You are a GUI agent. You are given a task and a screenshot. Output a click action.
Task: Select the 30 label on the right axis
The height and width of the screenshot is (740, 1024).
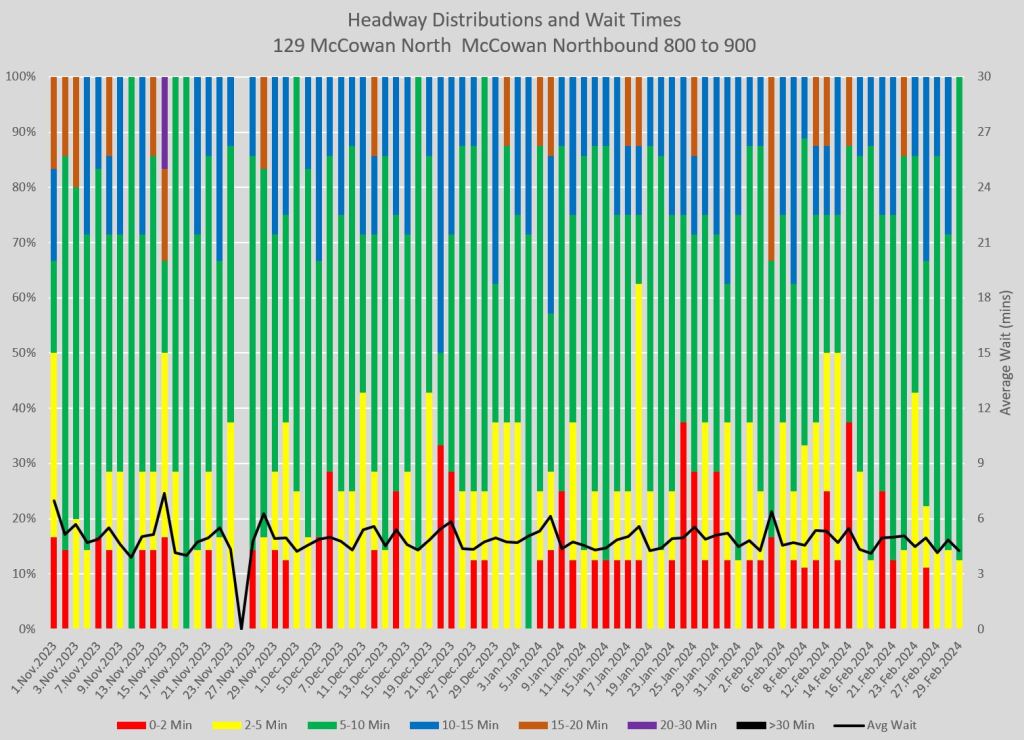(982, 77)
